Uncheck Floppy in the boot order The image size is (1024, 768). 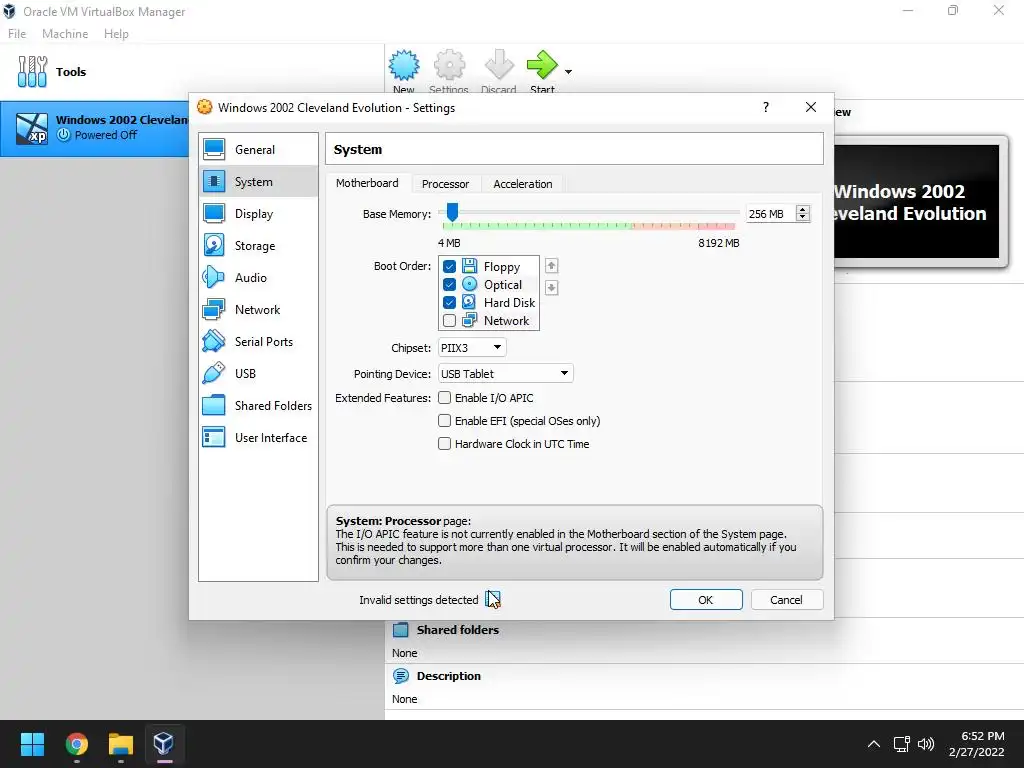point(449,266)
